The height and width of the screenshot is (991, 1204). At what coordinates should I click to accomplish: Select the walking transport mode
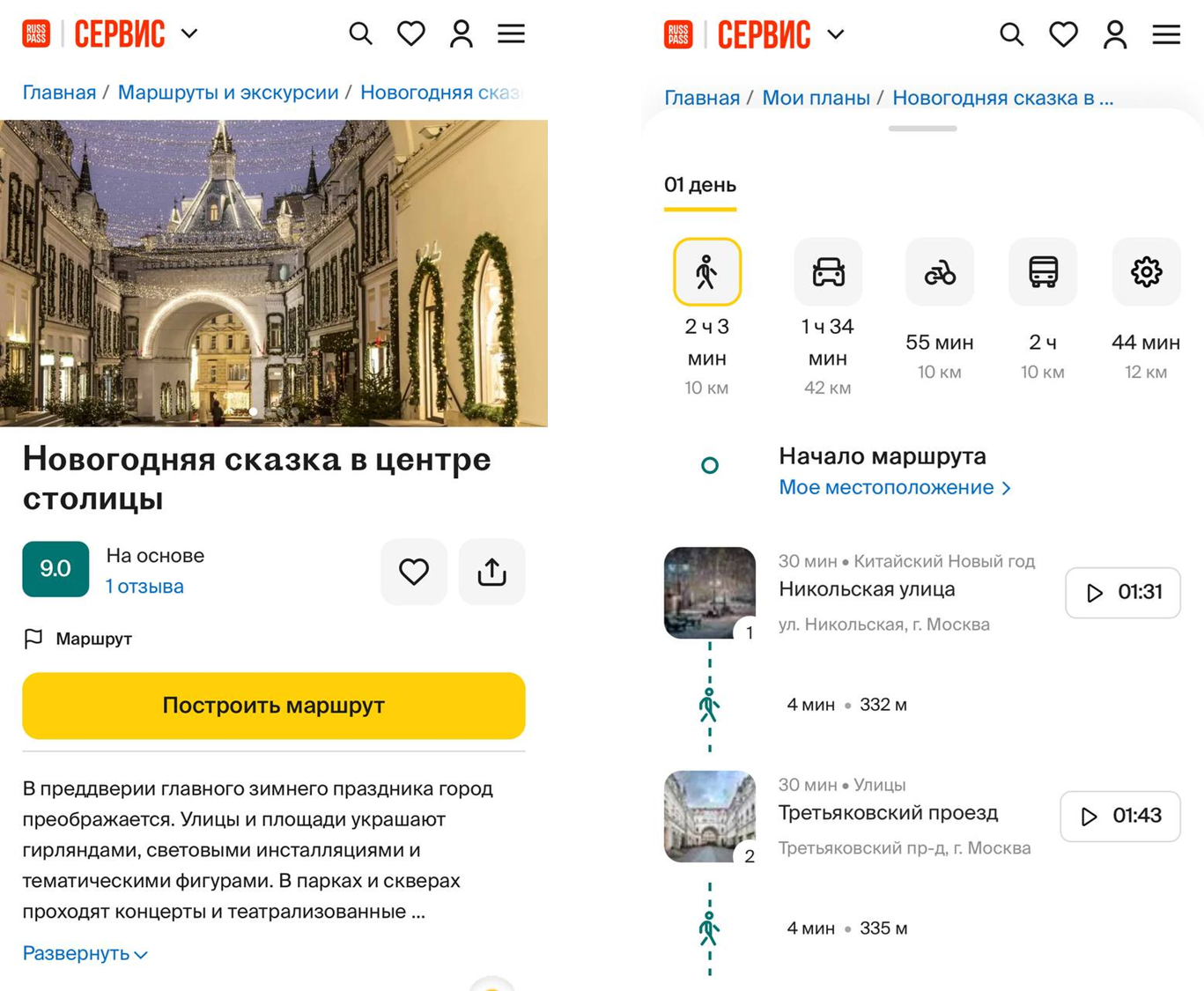pos(706,272)
